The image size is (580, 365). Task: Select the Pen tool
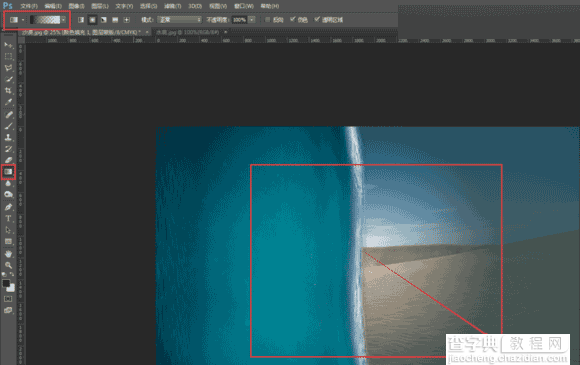(x=8, y=207)
